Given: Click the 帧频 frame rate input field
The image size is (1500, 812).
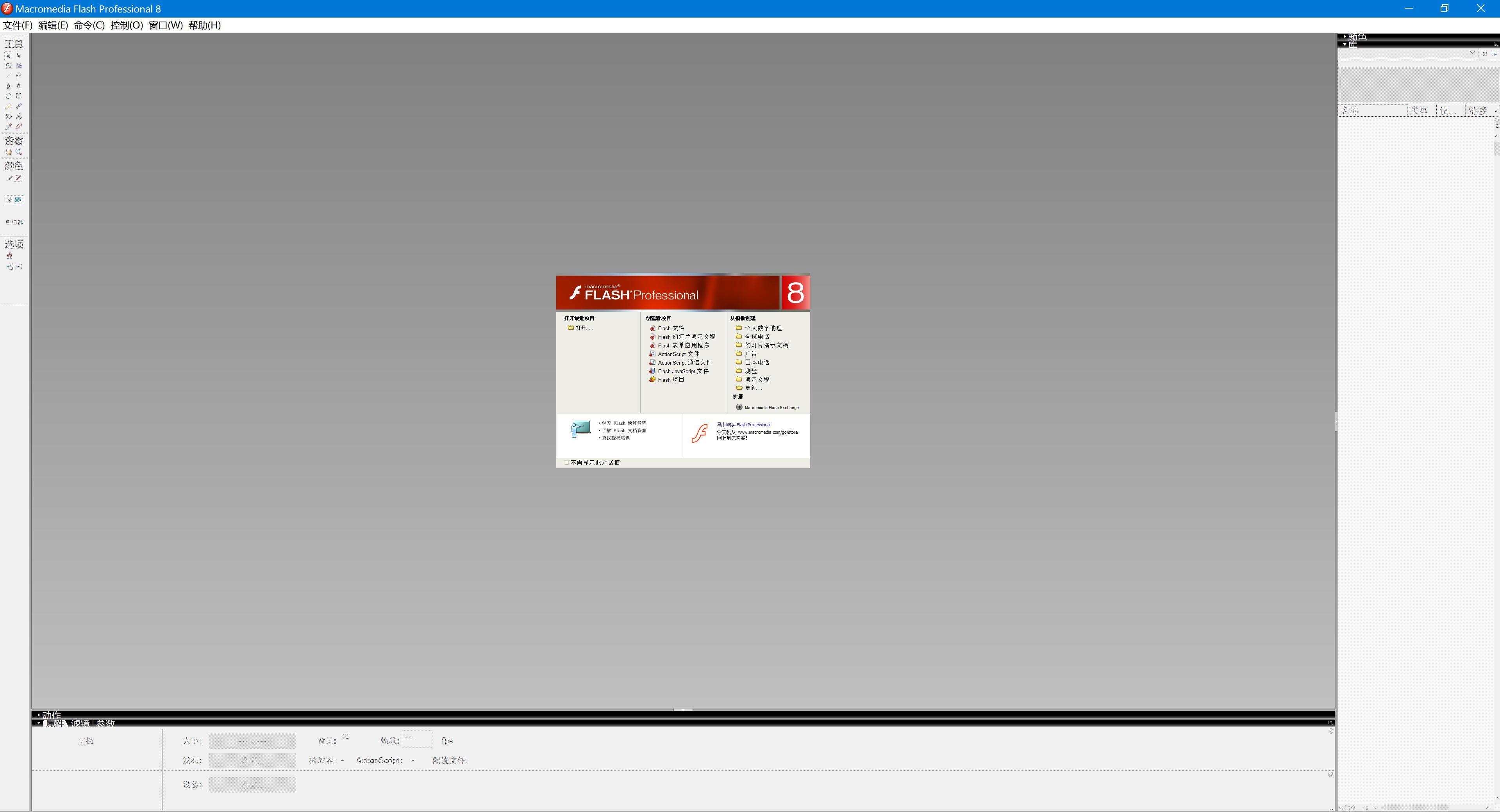Looking at the screenshot, I should tap(417, 740).
